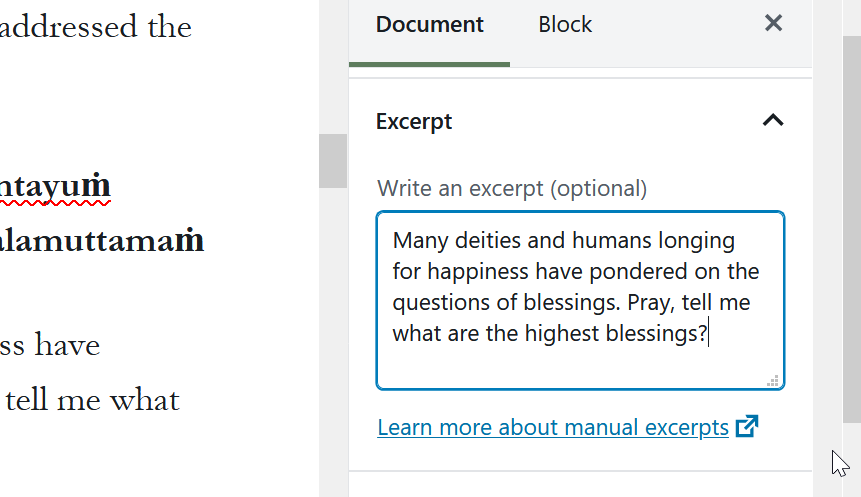Switch to the Document tab
Viewport: 861px width, 497px height.
pyautogui.click(x=429, y=25)
